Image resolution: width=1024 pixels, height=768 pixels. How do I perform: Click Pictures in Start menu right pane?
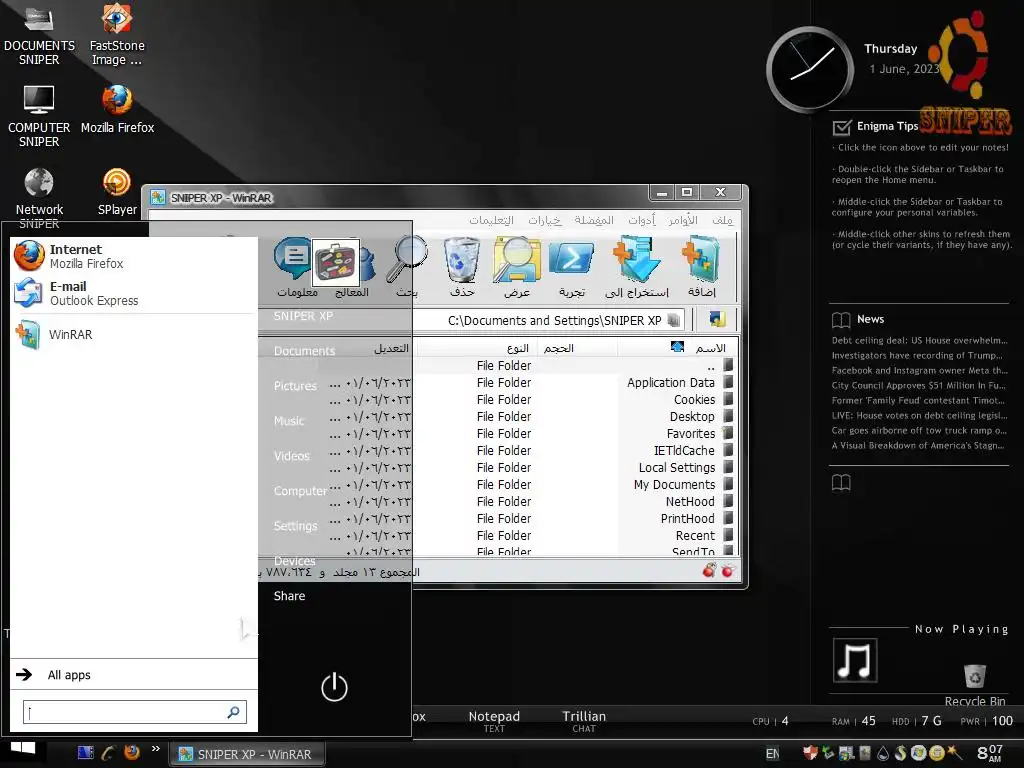(x=295, y=386)
